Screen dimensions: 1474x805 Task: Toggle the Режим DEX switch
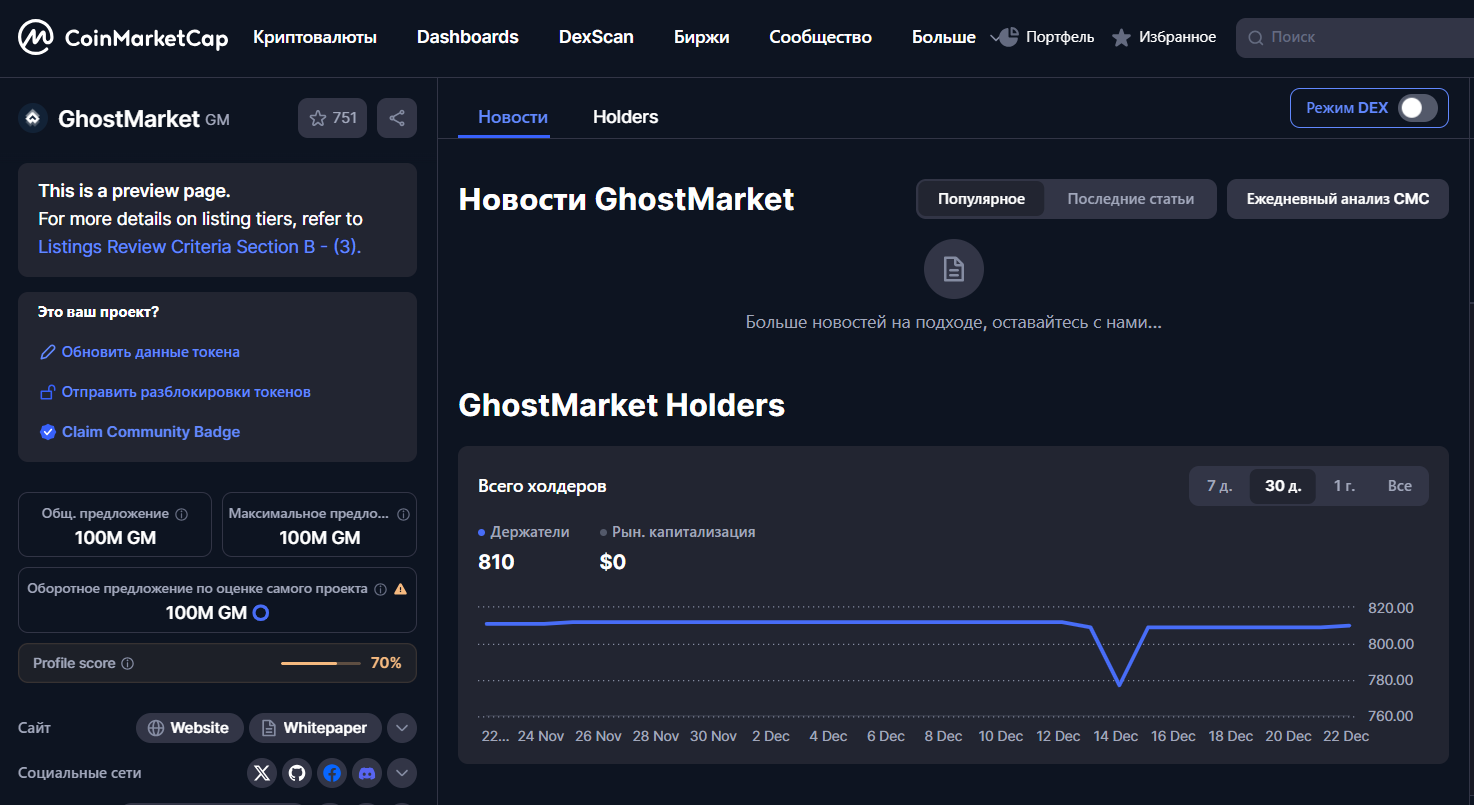tap(1418, 108)
